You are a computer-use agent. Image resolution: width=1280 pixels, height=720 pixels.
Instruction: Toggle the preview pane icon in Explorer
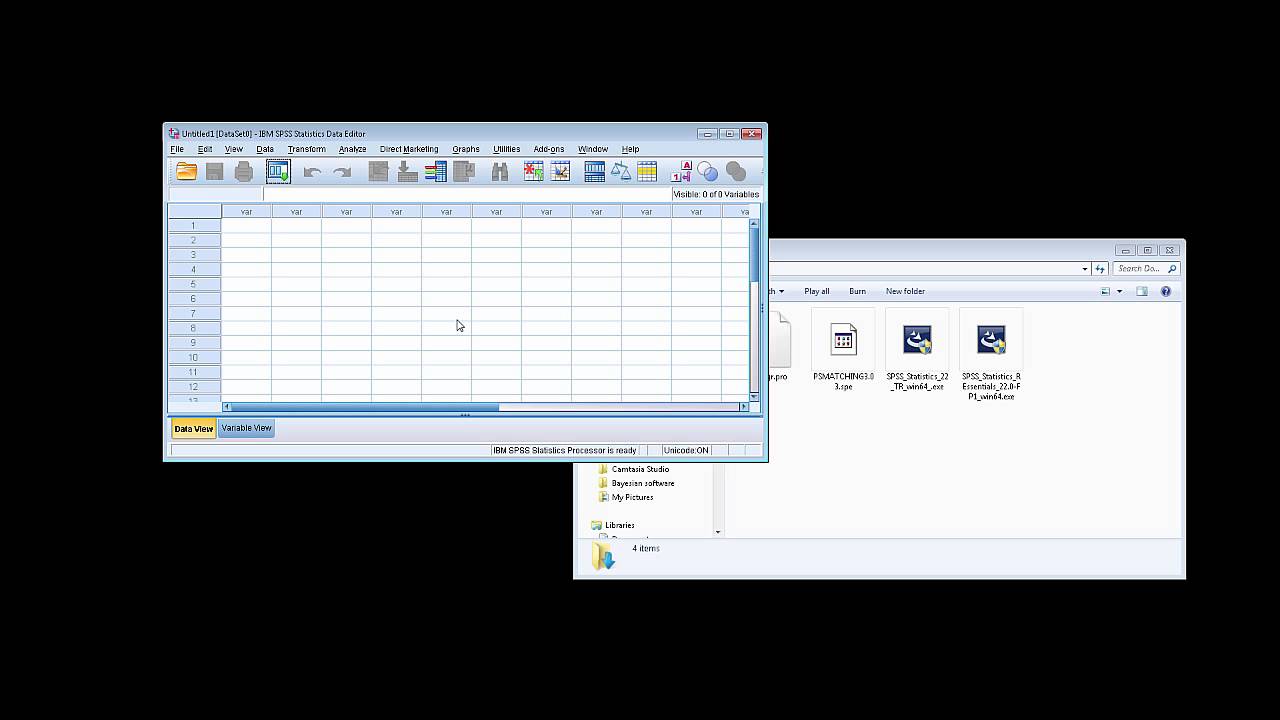click(1142, 291)
